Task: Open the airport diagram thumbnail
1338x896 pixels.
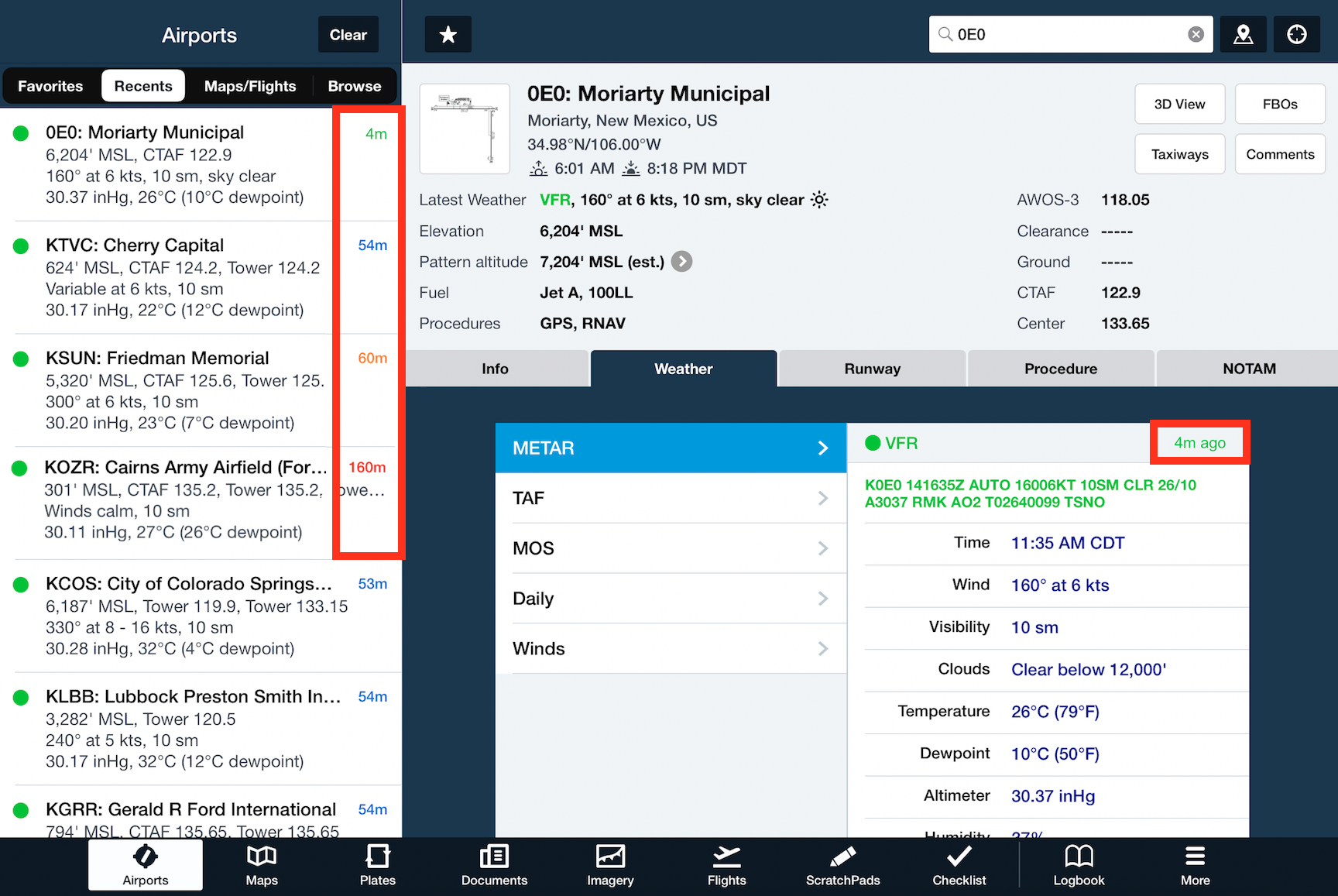Action: click(465, 129)
